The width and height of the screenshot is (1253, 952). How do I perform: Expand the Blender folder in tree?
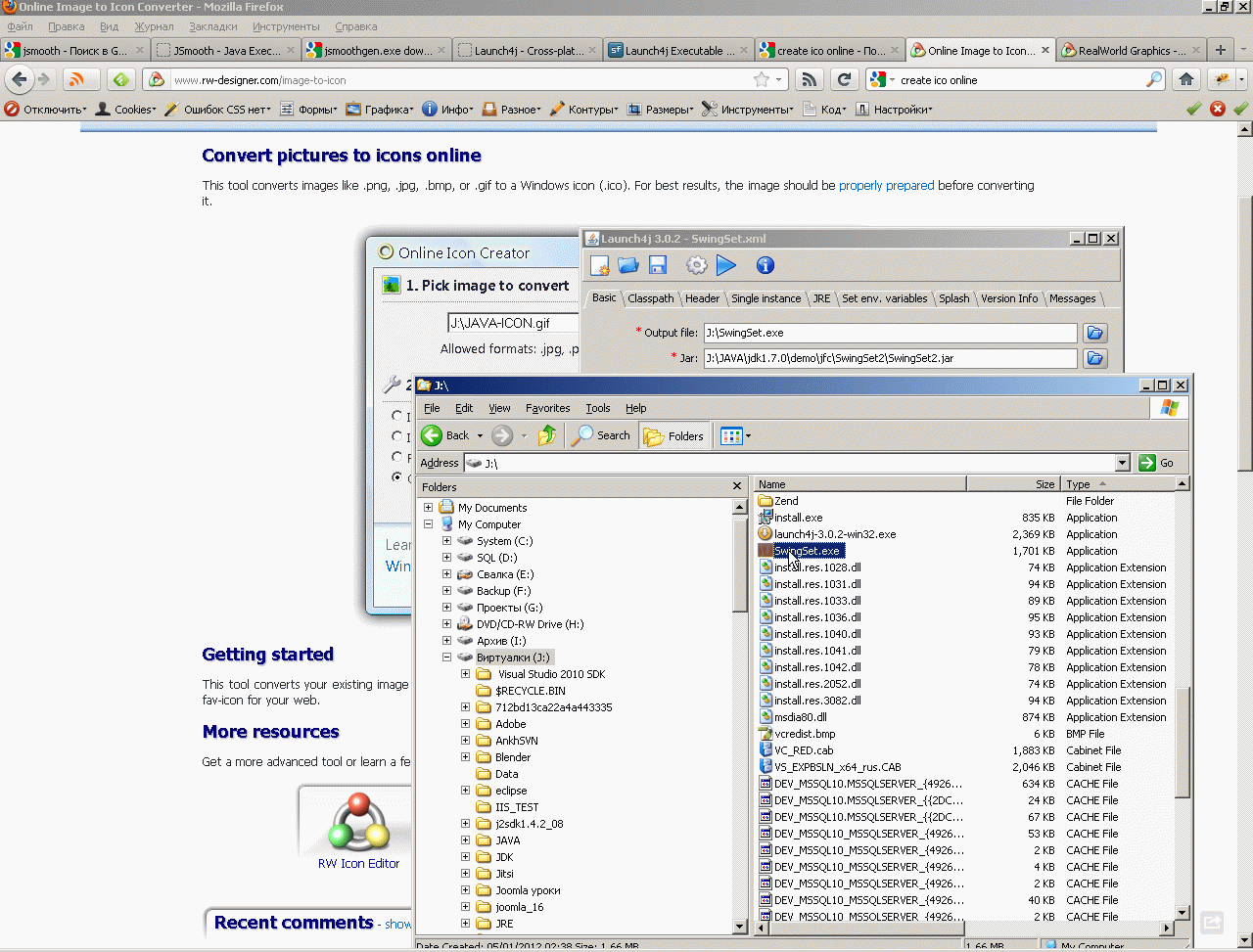[x=465, y=757]
